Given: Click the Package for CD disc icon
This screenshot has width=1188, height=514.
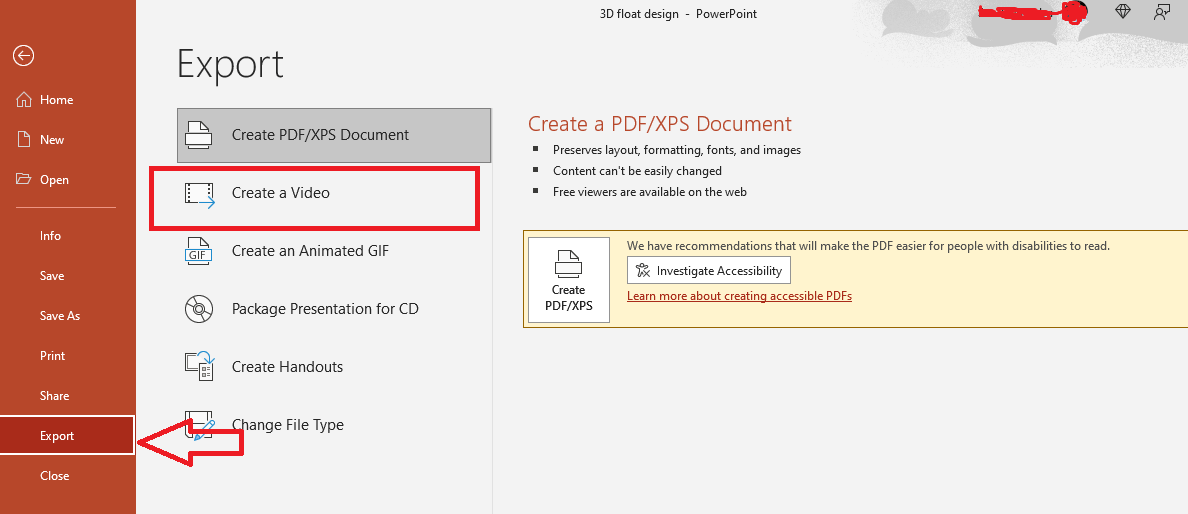Looking at the screenshot, I should click(199, 309).
